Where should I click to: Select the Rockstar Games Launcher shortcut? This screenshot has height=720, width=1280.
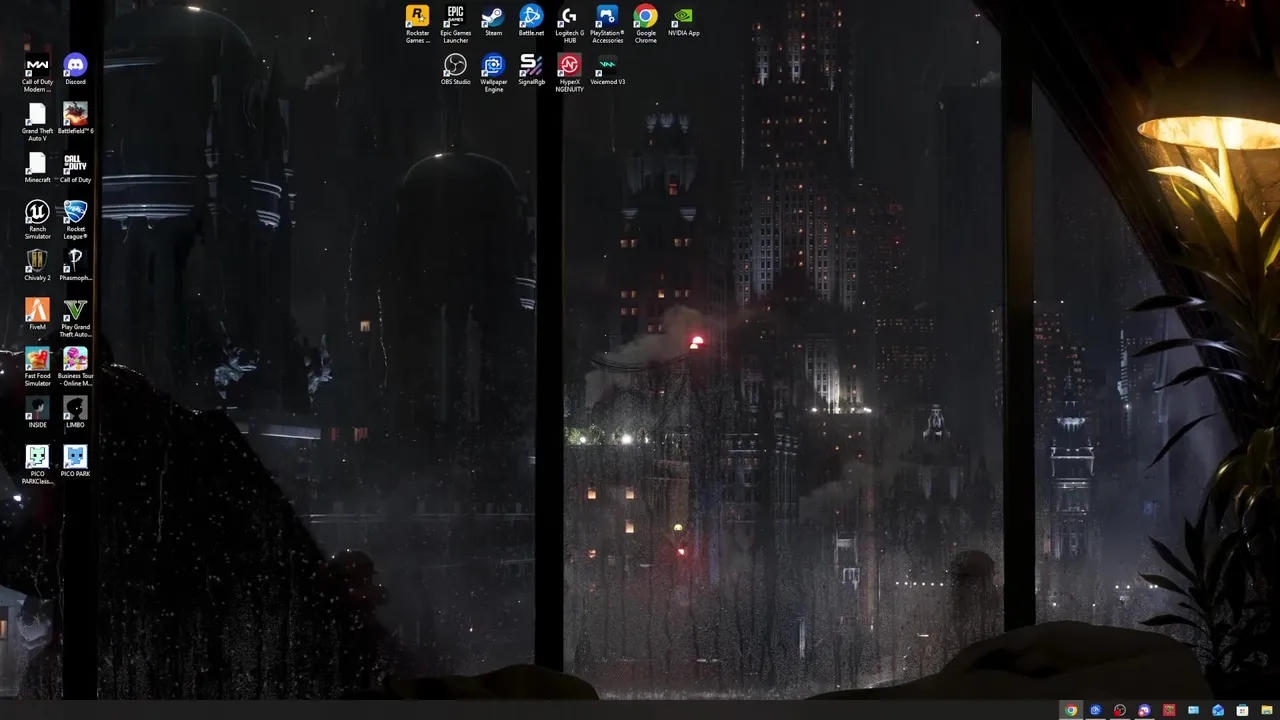point(418,24)
